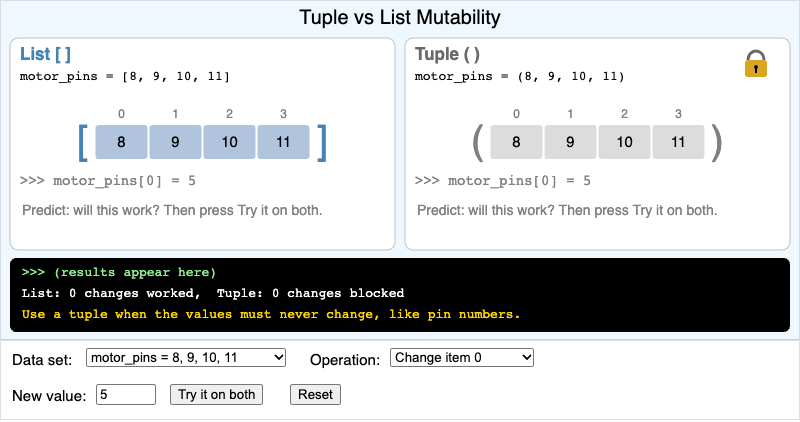Click the padlock icon in Tuple panel
The height and width of the screenshot is (422, 800).
(x=756, y=64)
